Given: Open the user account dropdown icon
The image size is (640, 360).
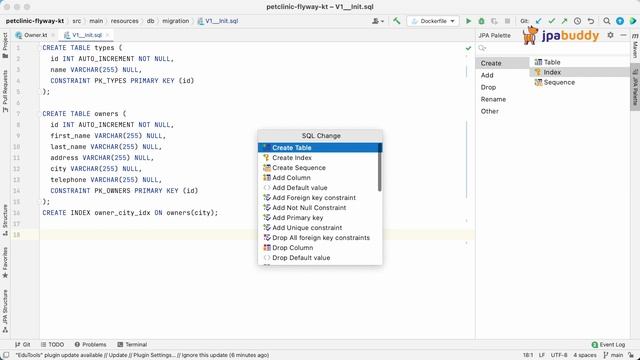Looking at the screenshot, I should (378, 21).
